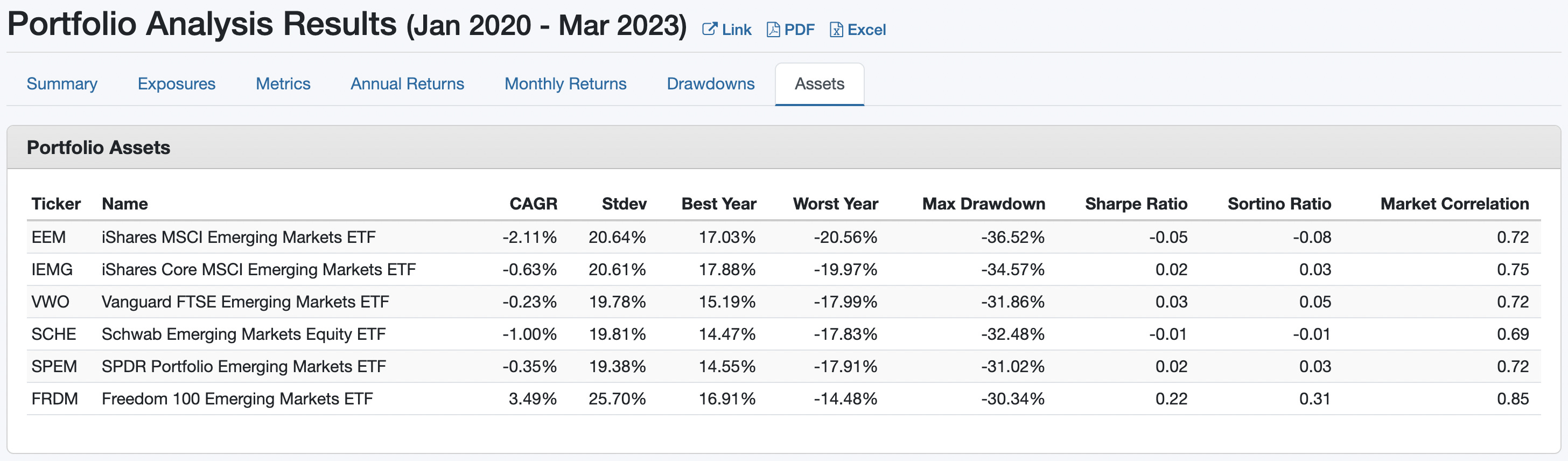
Task: Click Vanguard FTSE Emerging Markets ETF name
Action: (x=246, y=302)
